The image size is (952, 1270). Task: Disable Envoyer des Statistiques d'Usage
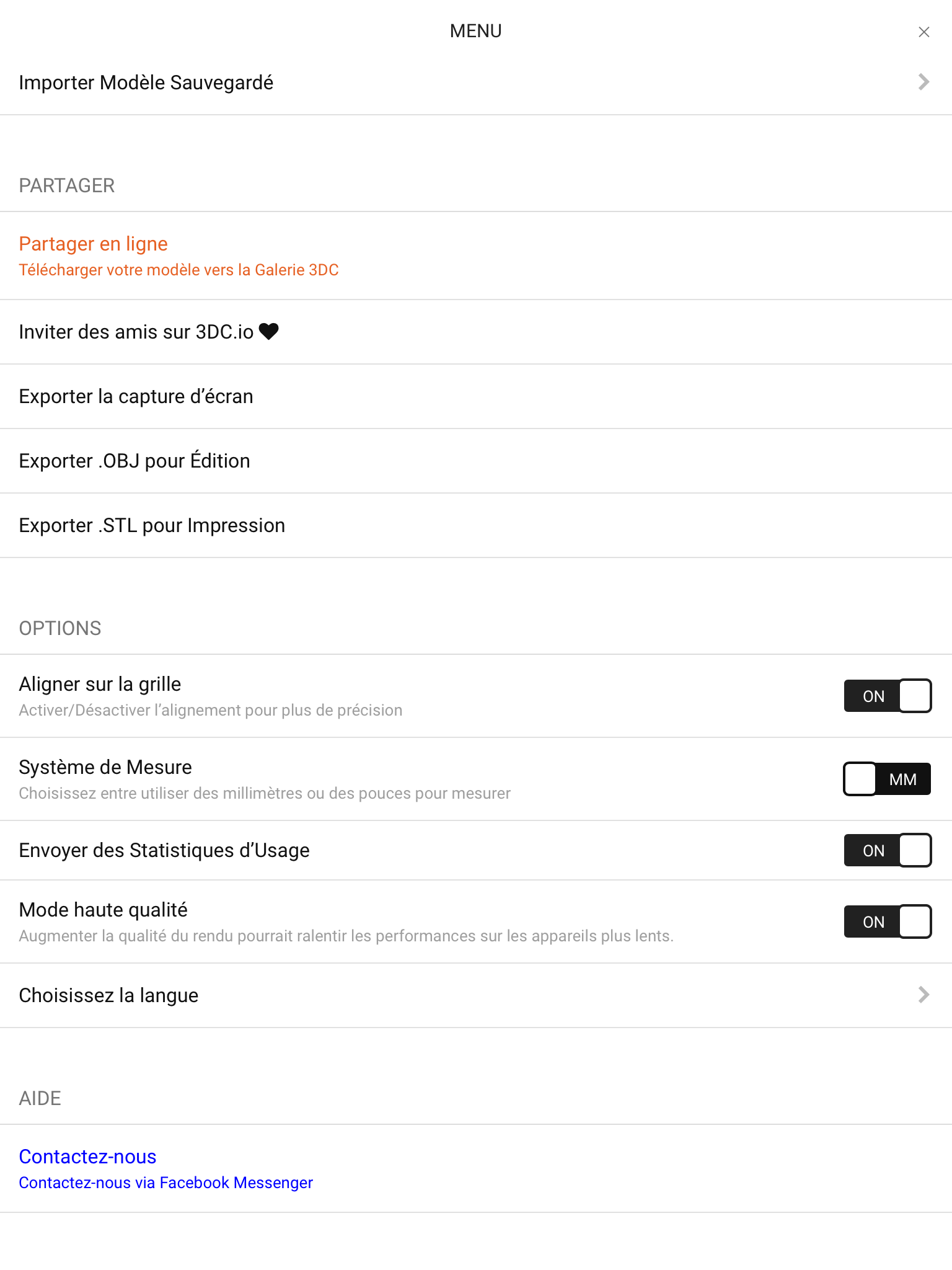pyautogui.click(x=888, y=850)
